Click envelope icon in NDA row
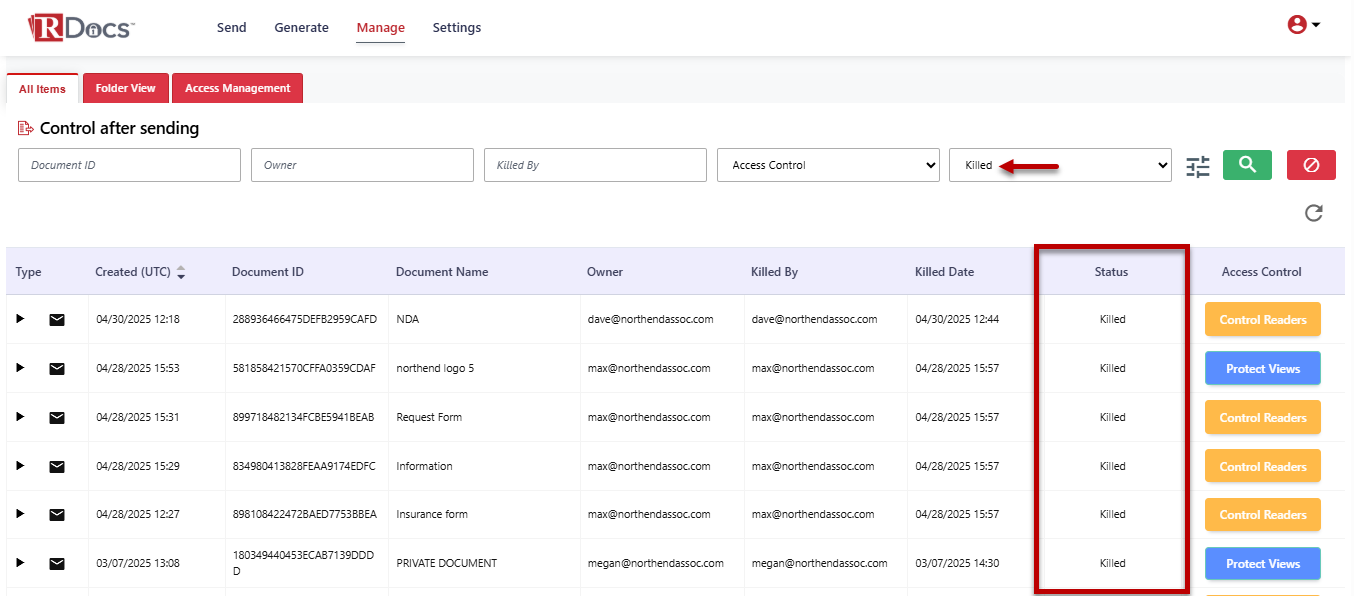The width and height of the screenshot is (1354, 596). tap(57, 320)
